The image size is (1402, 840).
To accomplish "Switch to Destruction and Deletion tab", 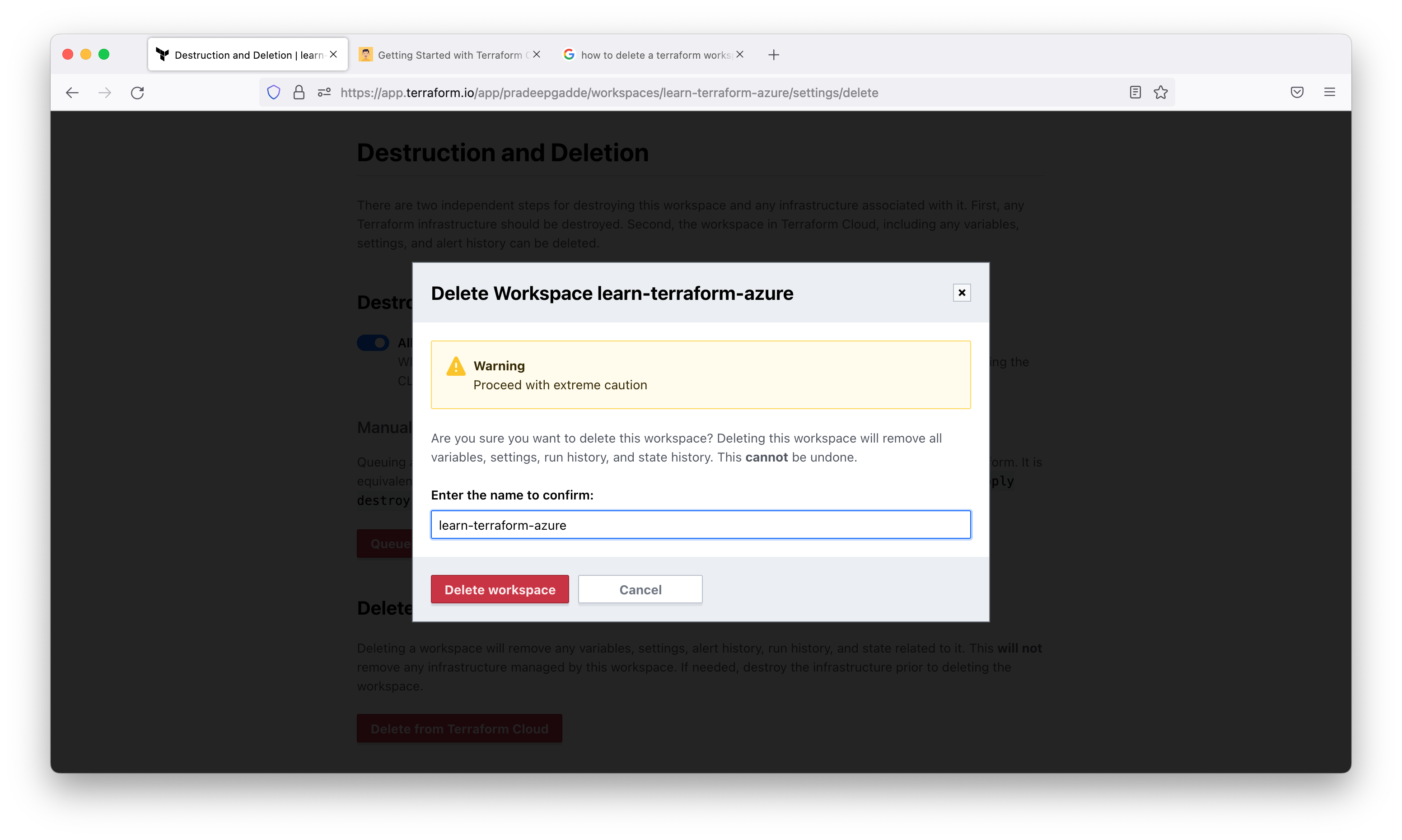I will click(248, 54).
